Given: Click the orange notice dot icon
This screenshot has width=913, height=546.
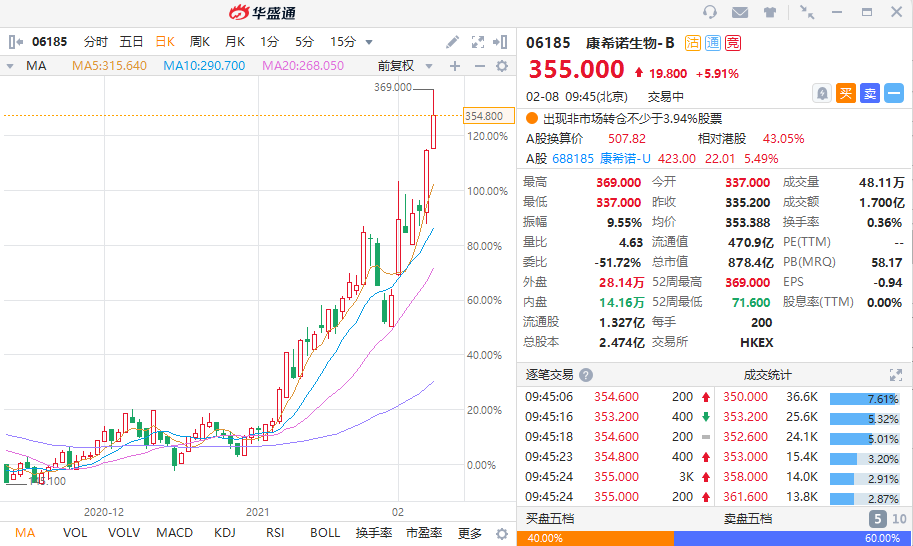Looking at the screenshot, I should pyautogui.click(x=532, y=118).
